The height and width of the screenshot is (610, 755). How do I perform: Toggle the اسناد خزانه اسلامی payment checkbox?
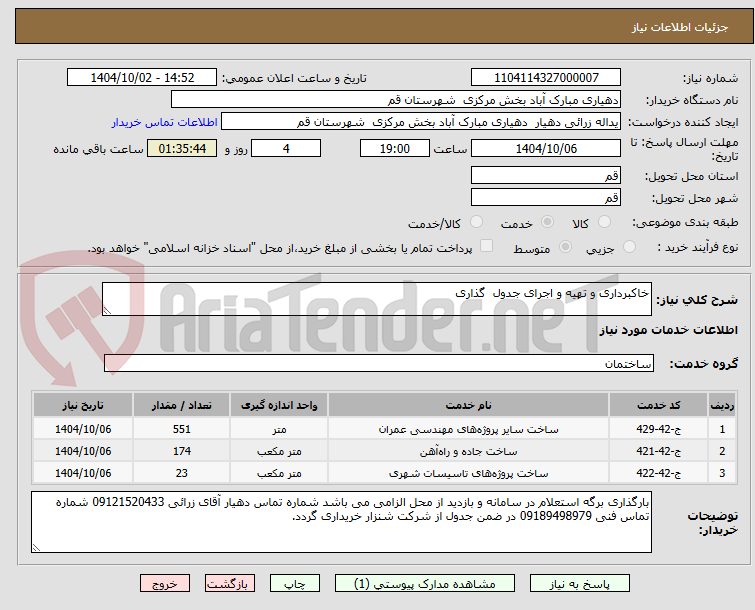487,246
